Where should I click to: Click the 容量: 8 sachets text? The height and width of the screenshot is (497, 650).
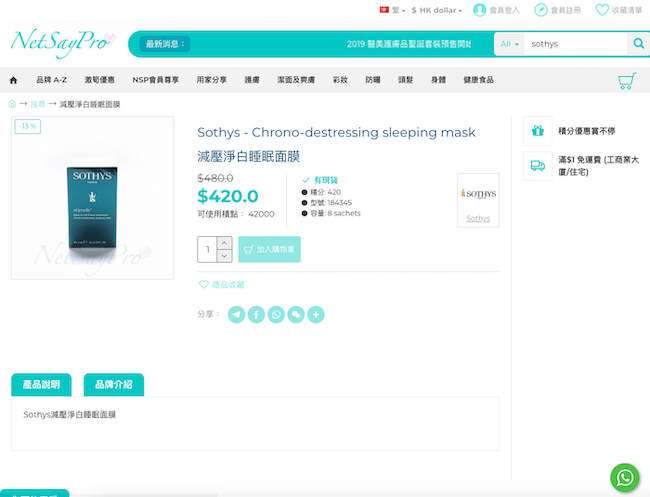pyautogui.click(x=335, y=213)
